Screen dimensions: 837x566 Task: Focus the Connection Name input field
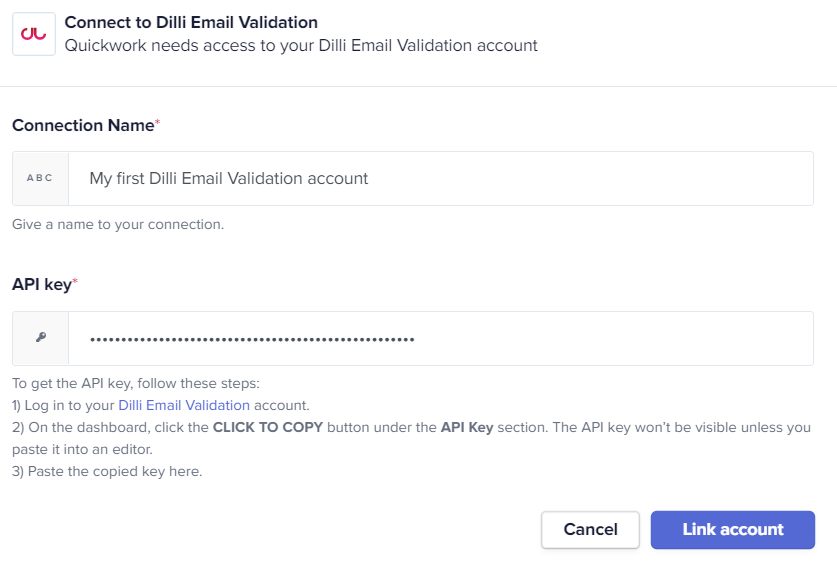441,178
